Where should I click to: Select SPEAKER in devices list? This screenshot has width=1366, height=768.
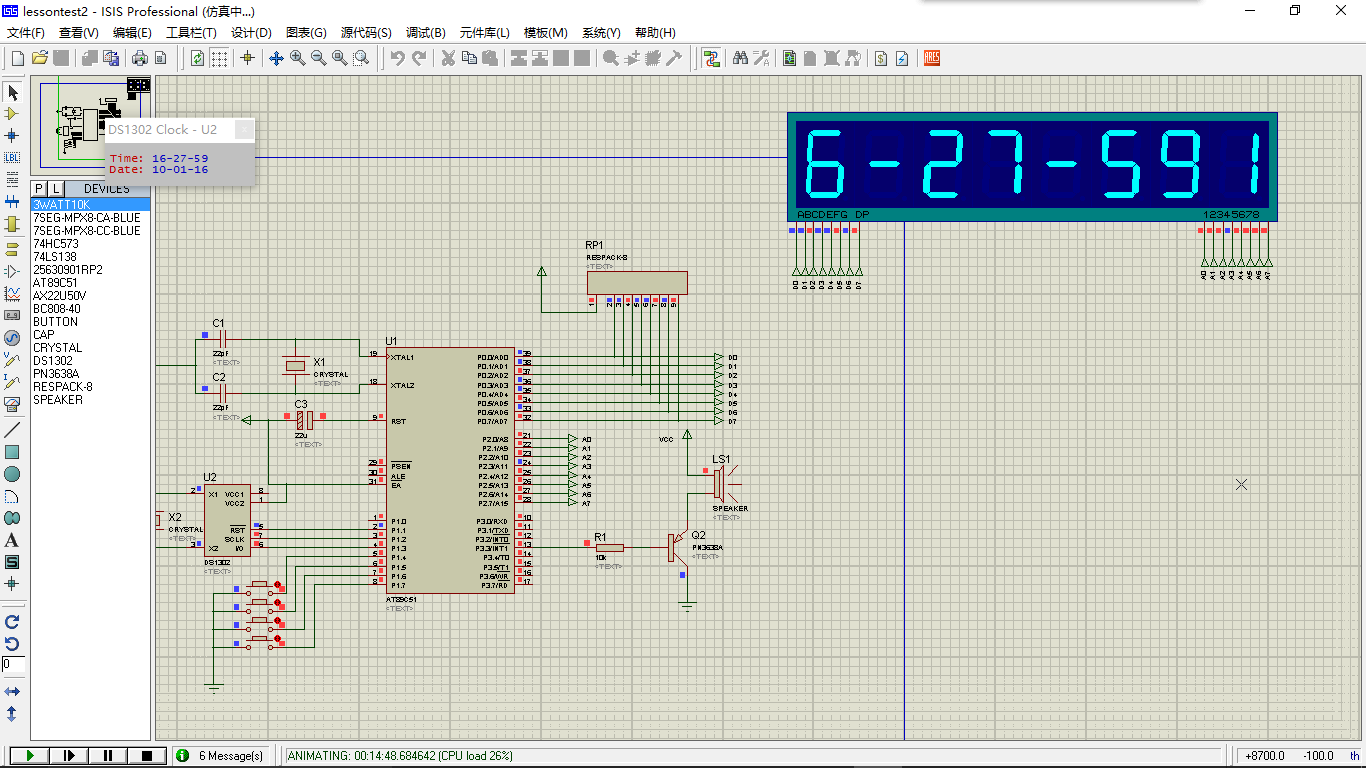pos(91,400)
